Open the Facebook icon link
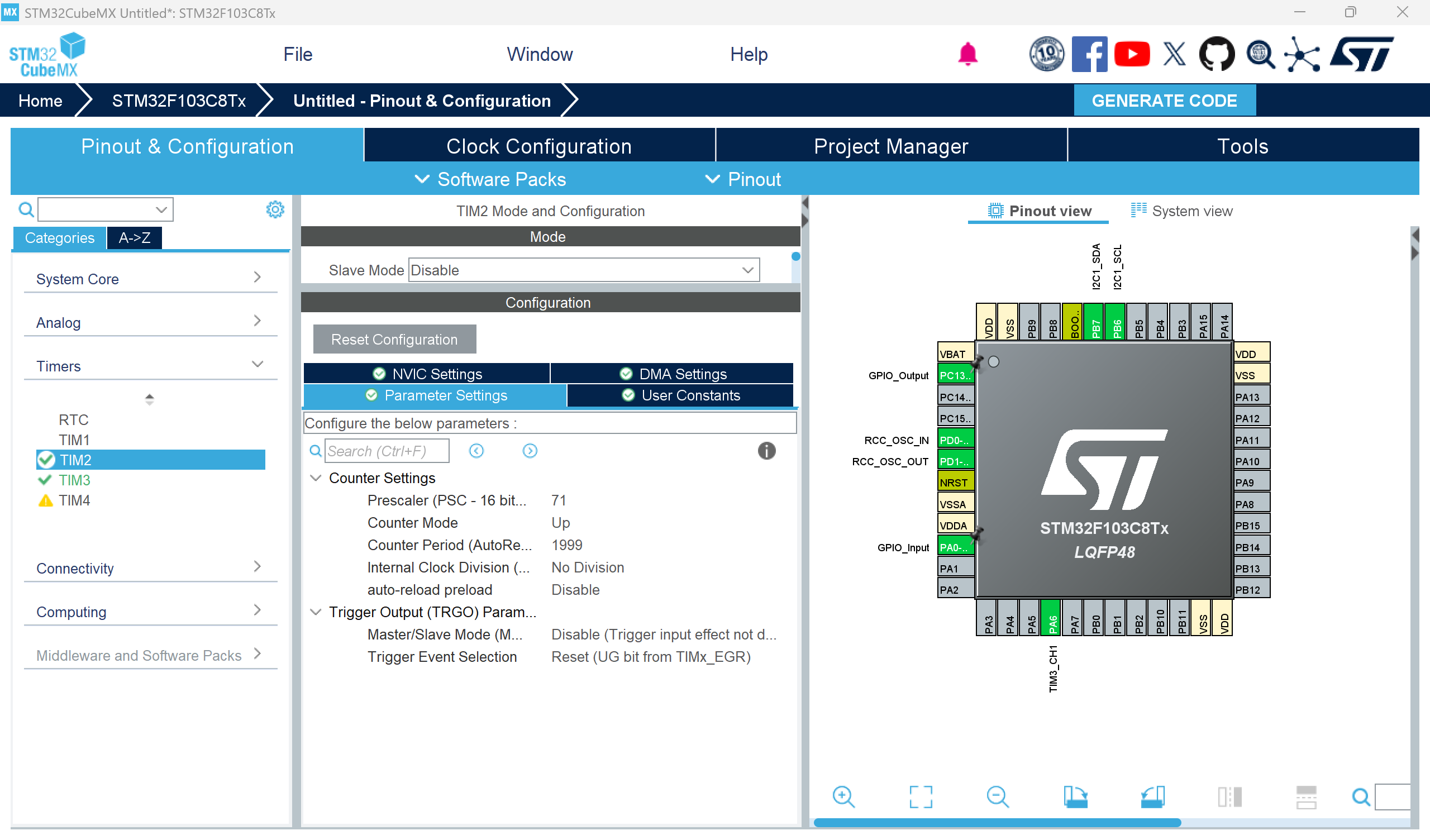The image size is (1430, 840). pyautogui.click(x=1089, y=55)
